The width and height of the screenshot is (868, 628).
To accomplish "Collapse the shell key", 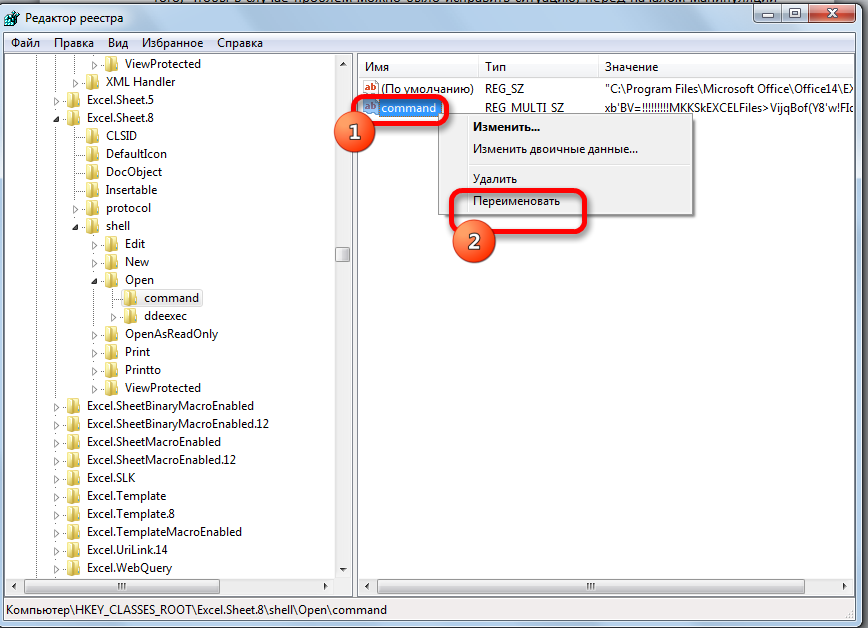I will click(75, 227).
